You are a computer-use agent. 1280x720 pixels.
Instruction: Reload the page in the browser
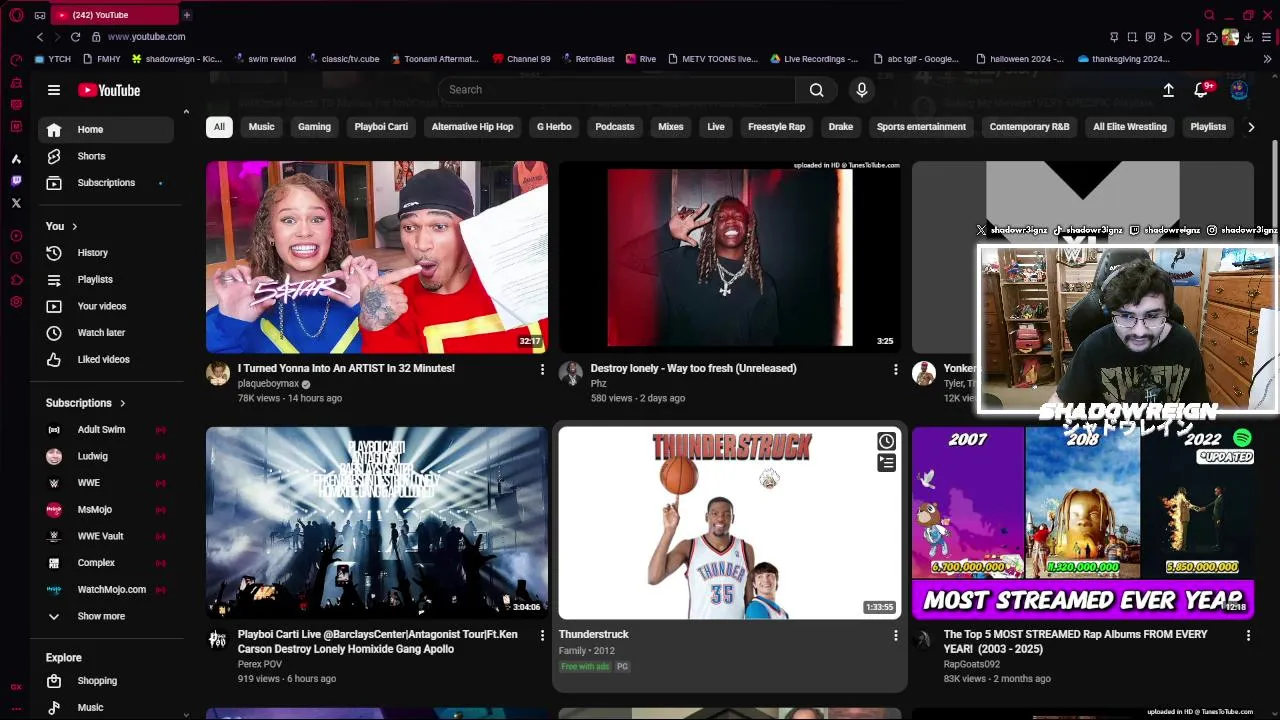point(75,37)
